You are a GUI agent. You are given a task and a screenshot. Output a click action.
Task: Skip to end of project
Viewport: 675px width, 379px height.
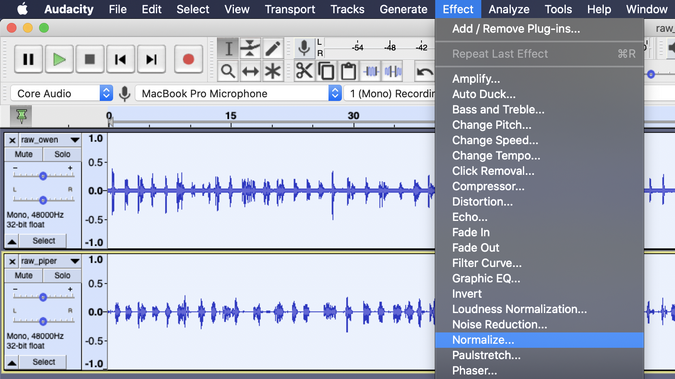(151, 59)
